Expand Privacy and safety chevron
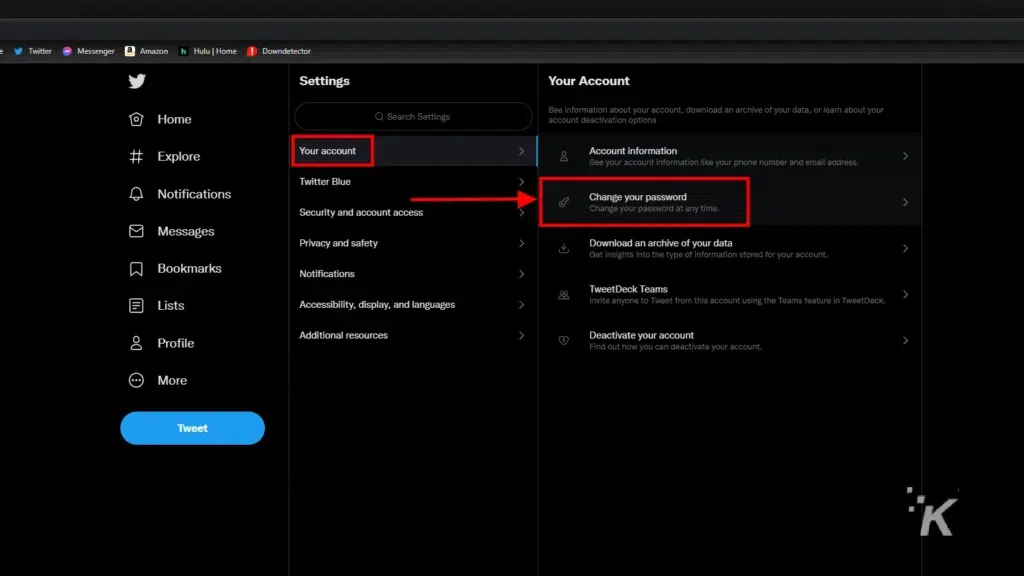Image resolution: width=1024 pixels, height=576 pixels. [x=521, y=243]
